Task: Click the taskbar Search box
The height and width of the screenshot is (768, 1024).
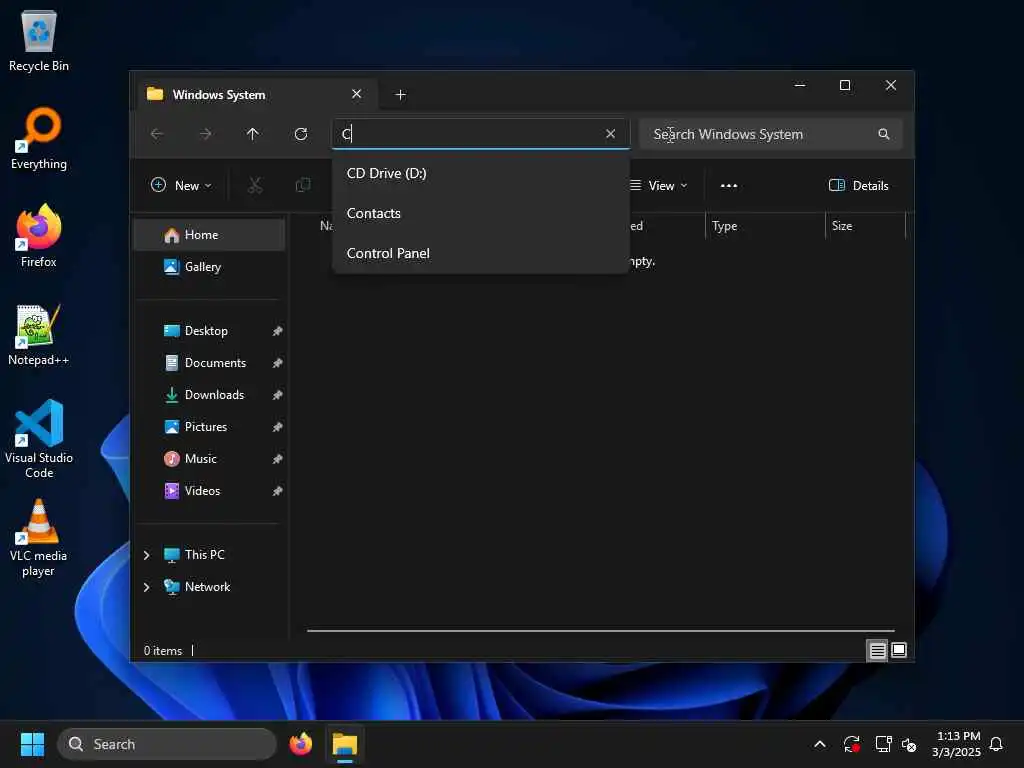Action: tap(167, 744)
